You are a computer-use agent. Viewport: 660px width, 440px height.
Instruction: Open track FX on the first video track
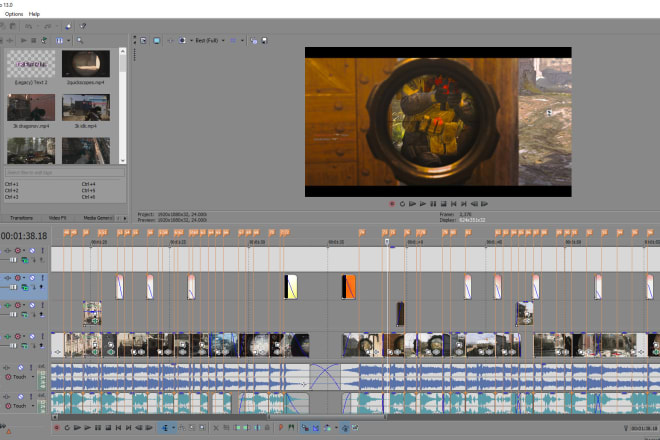[8, 251]
